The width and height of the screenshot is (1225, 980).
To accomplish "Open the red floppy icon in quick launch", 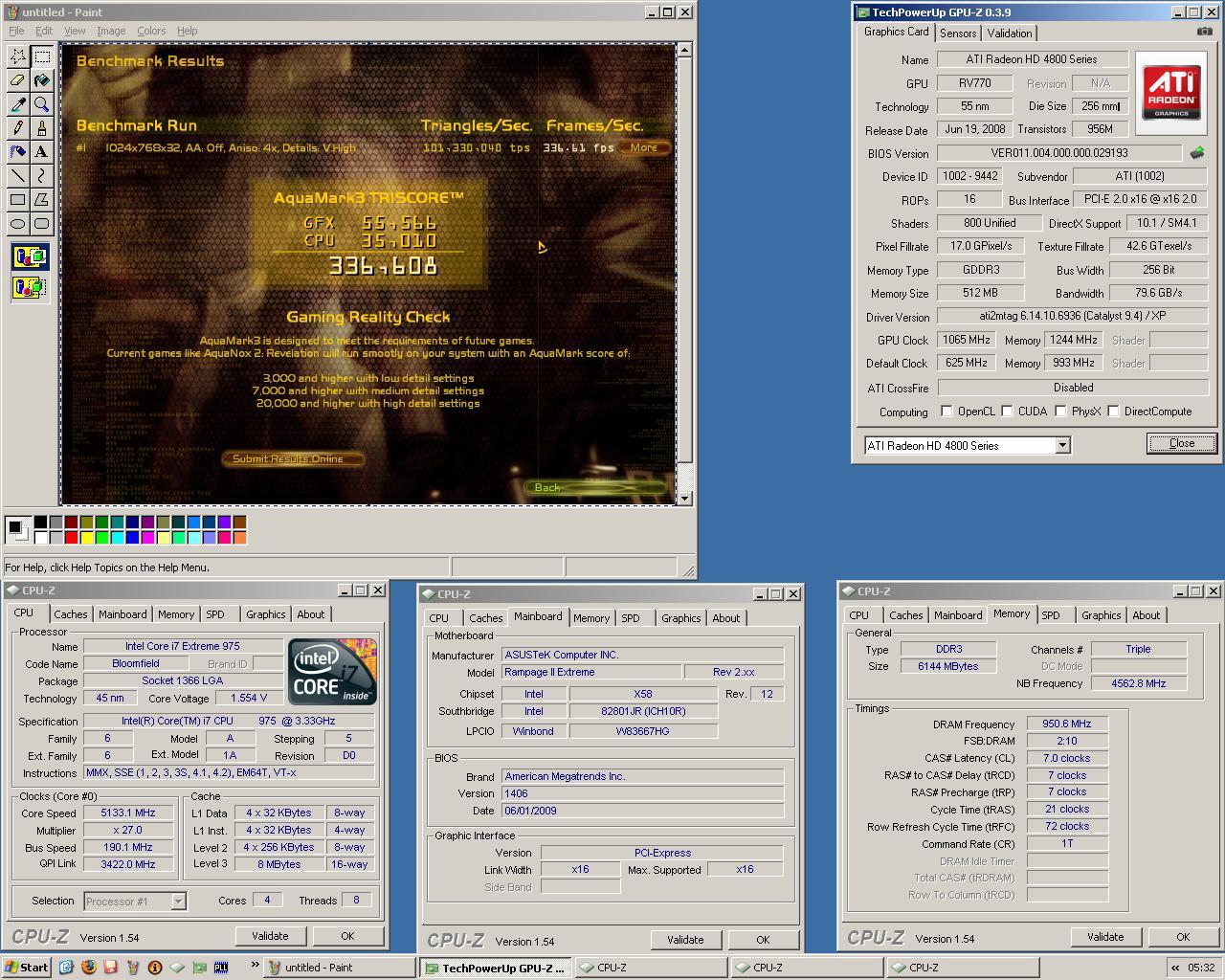I will pyautogui.click(x=111, y=967).
